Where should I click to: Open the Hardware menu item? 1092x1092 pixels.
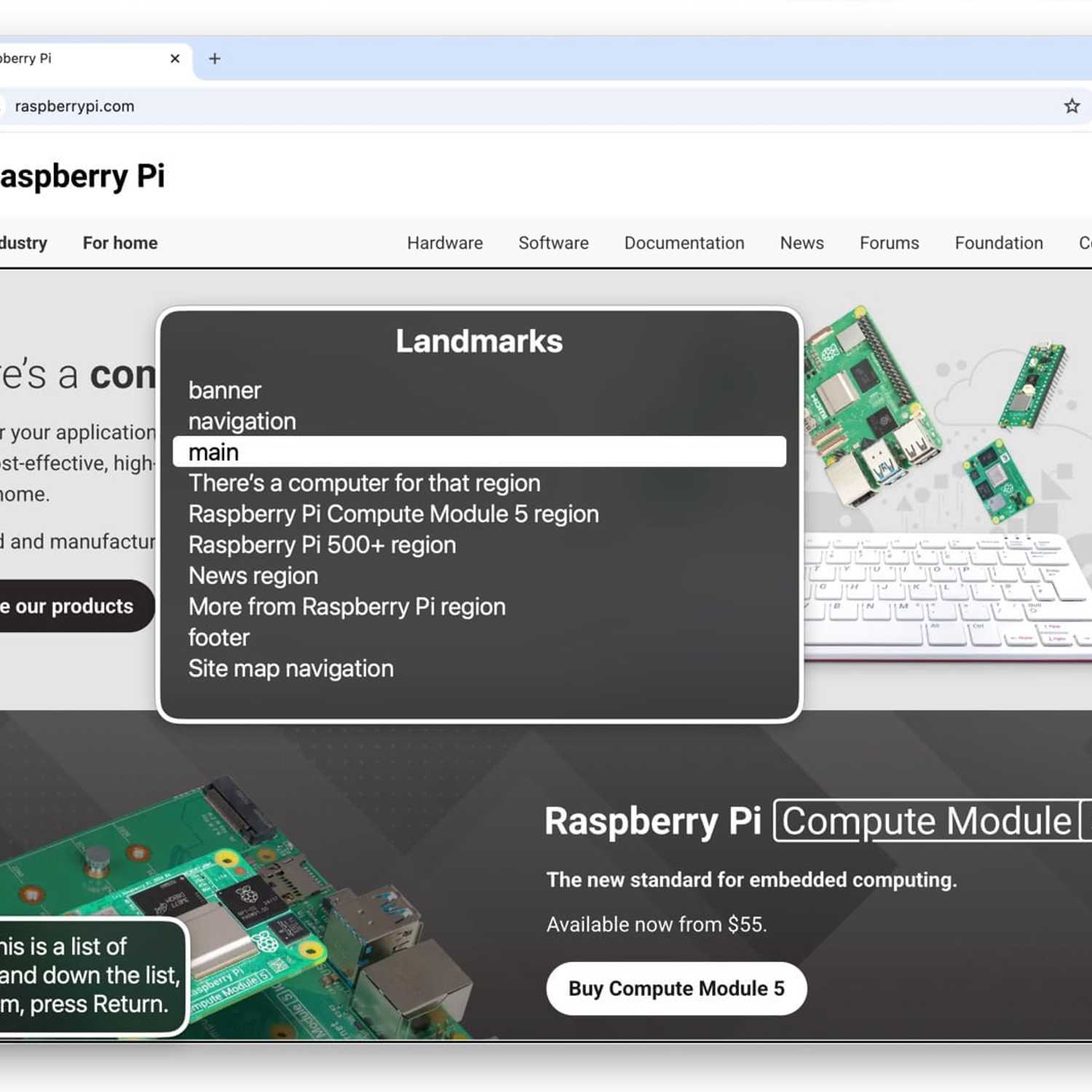(x=445, y=243)
